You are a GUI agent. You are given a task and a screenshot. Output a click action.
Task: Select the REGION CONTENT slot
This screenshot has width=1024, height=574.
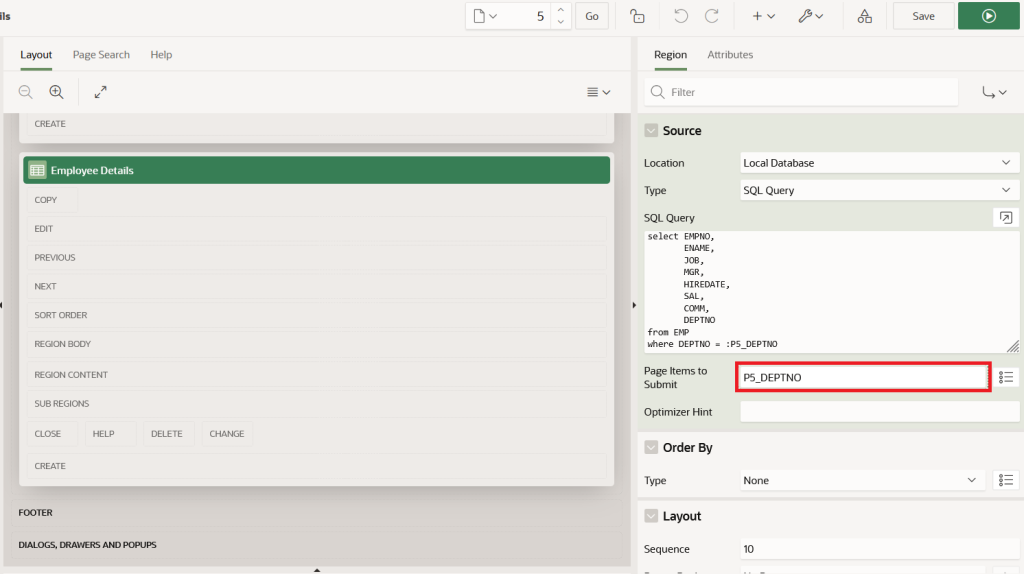click(317, 375)
